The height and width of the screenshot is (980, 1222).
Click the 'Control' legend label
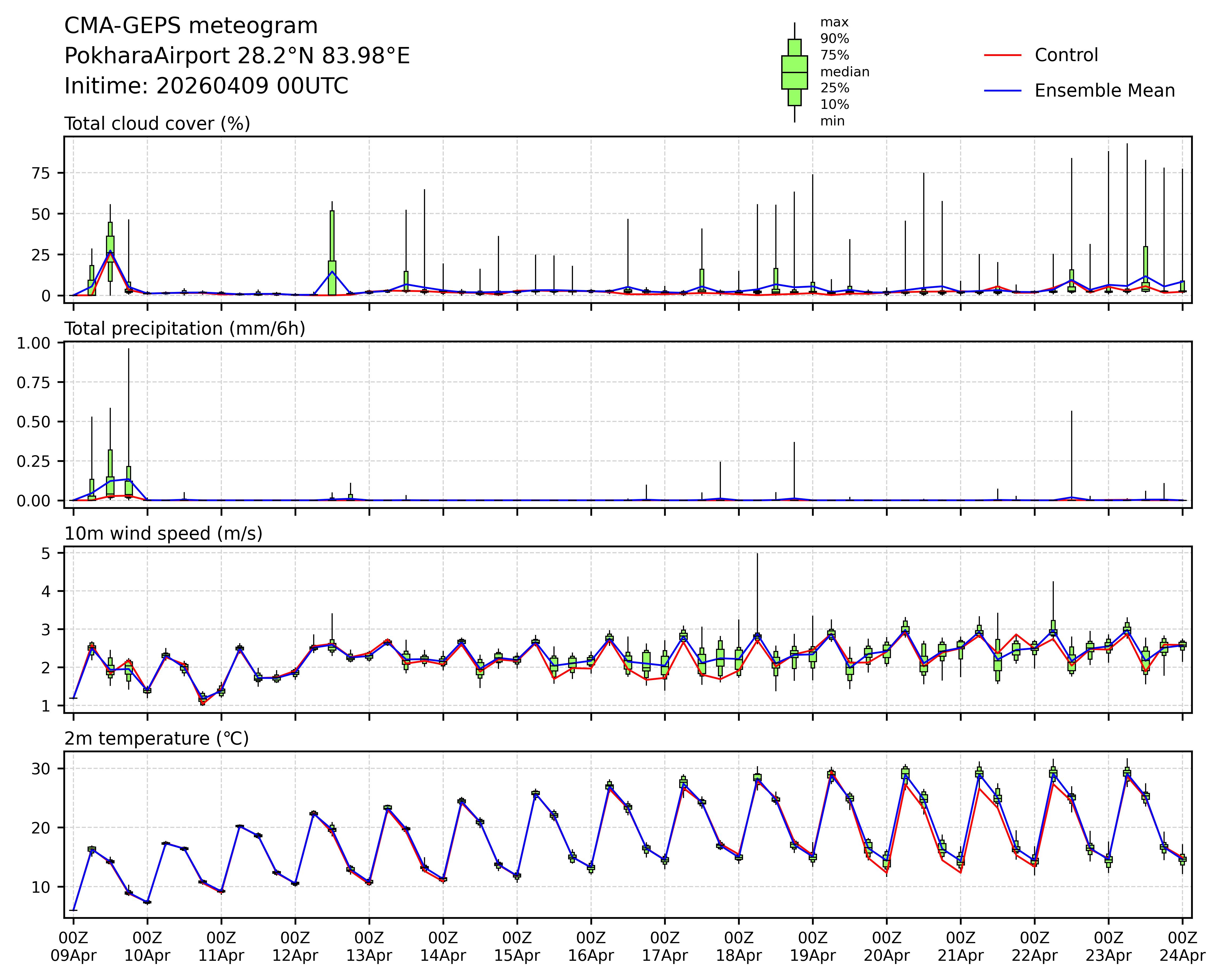pyautogui.click(x=1066, y=56)
